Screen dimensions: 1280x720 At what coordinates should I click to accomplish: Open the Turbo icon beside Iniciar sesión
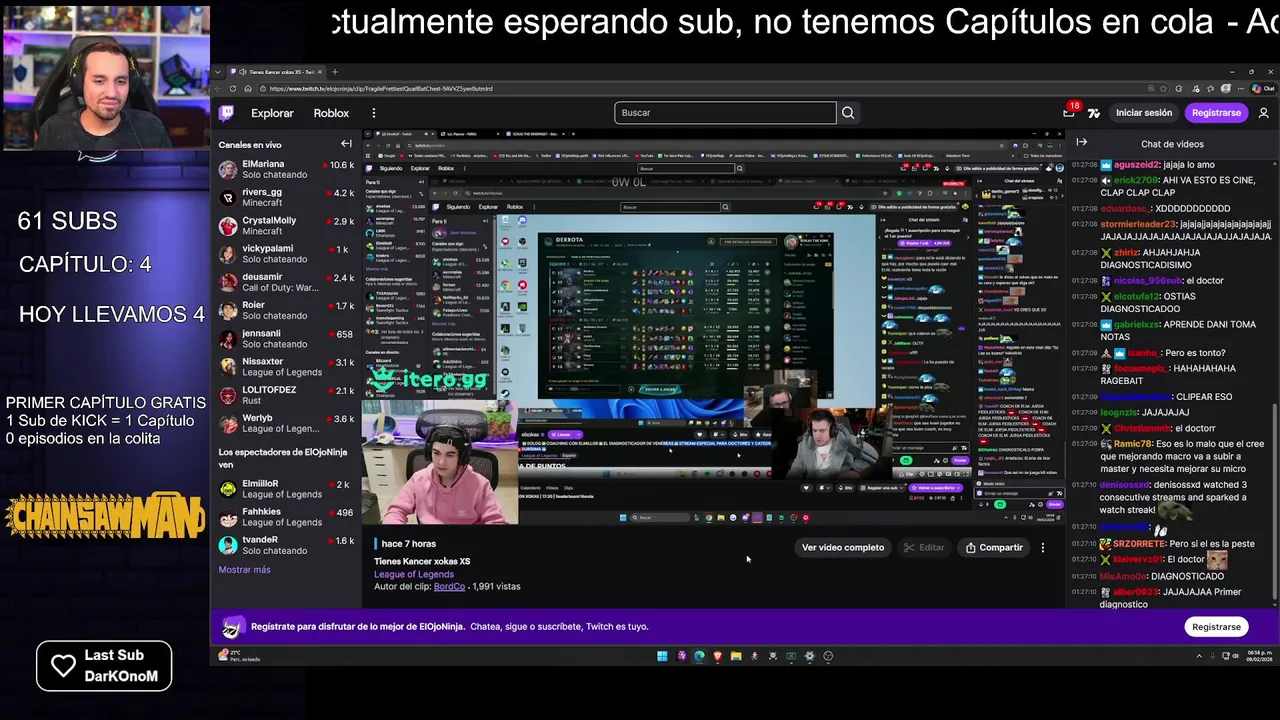(1094, 113)
